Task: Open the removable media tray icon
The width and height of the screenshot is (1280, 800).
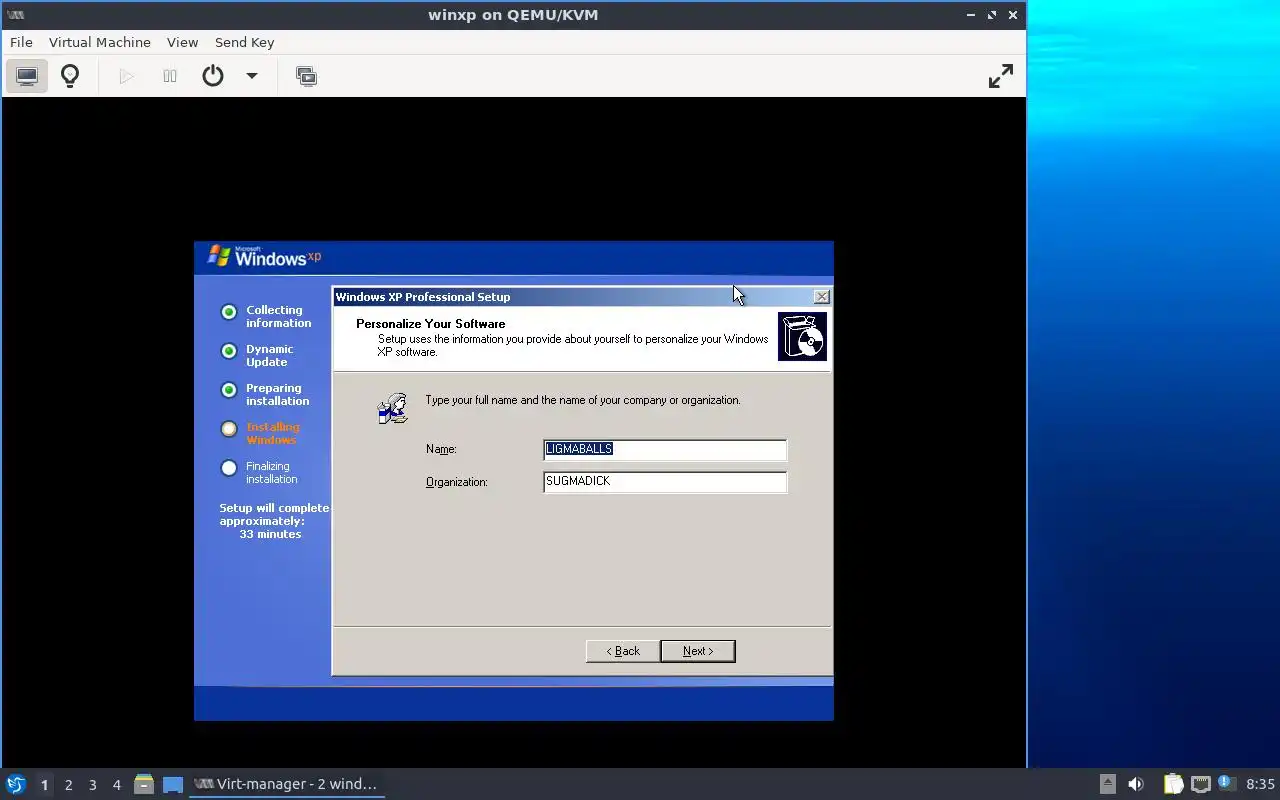Action: pos(1107,784)
